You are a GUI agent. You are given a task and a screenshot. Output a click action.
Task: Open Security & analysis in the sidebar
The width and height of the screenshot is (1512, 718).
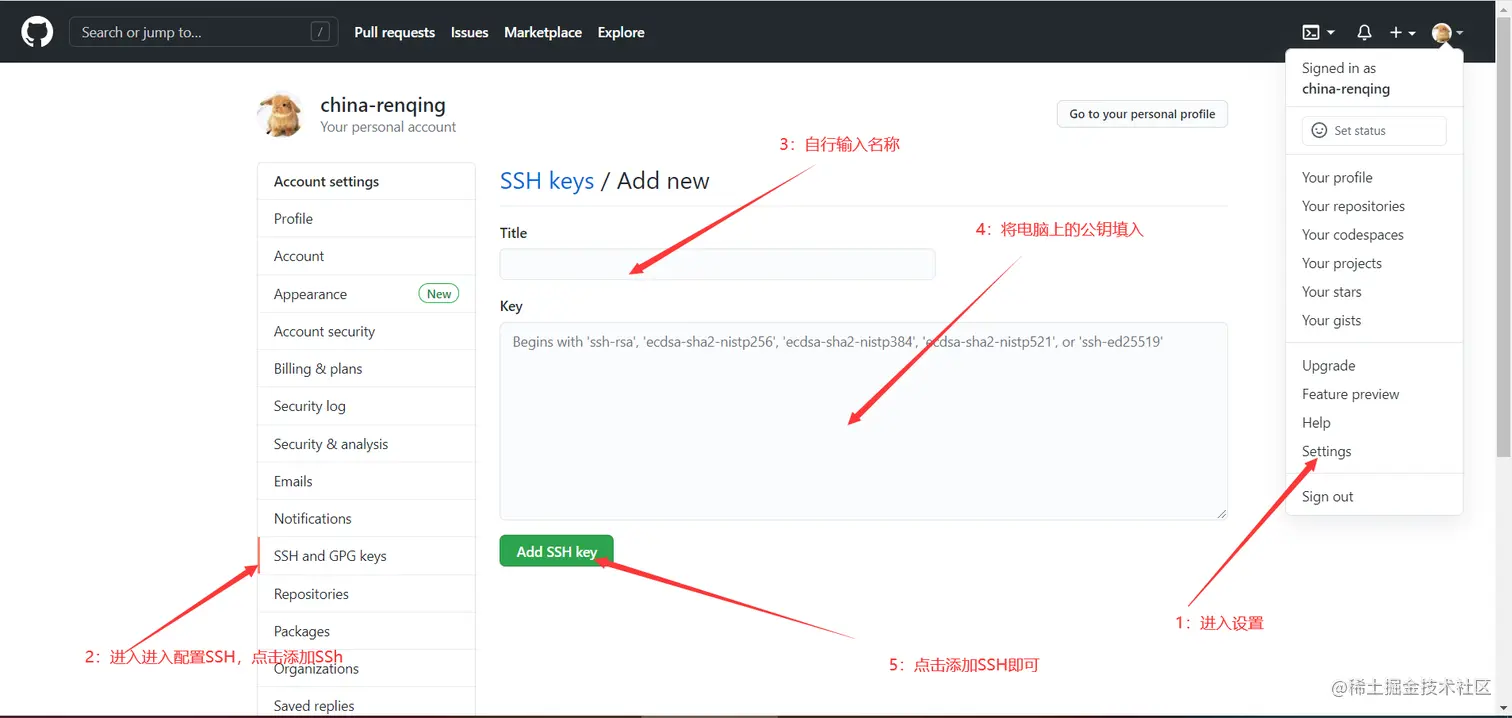(x=366, y=443)
